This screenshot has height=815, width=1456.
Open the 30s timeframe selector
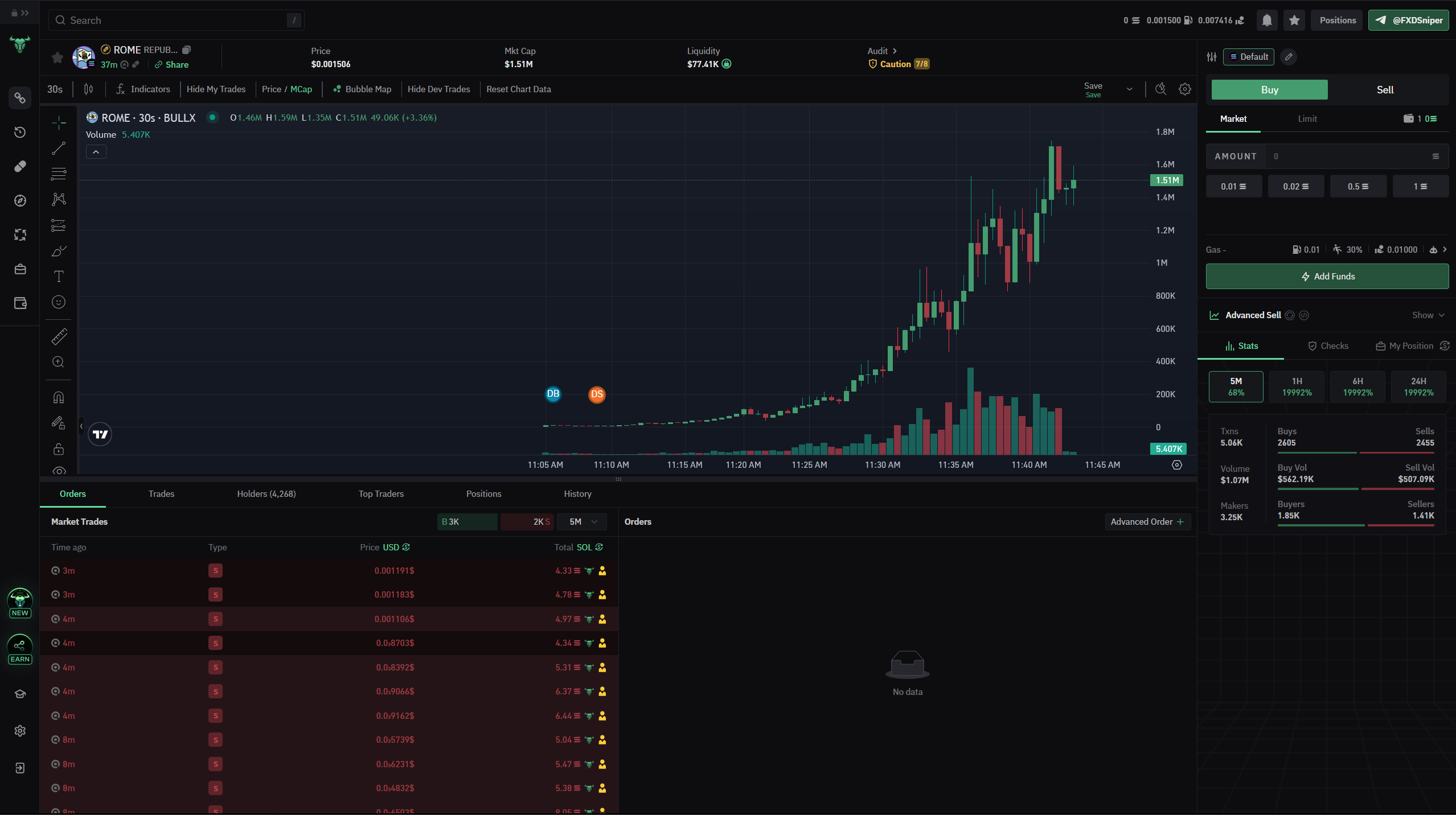click(55, 89)
